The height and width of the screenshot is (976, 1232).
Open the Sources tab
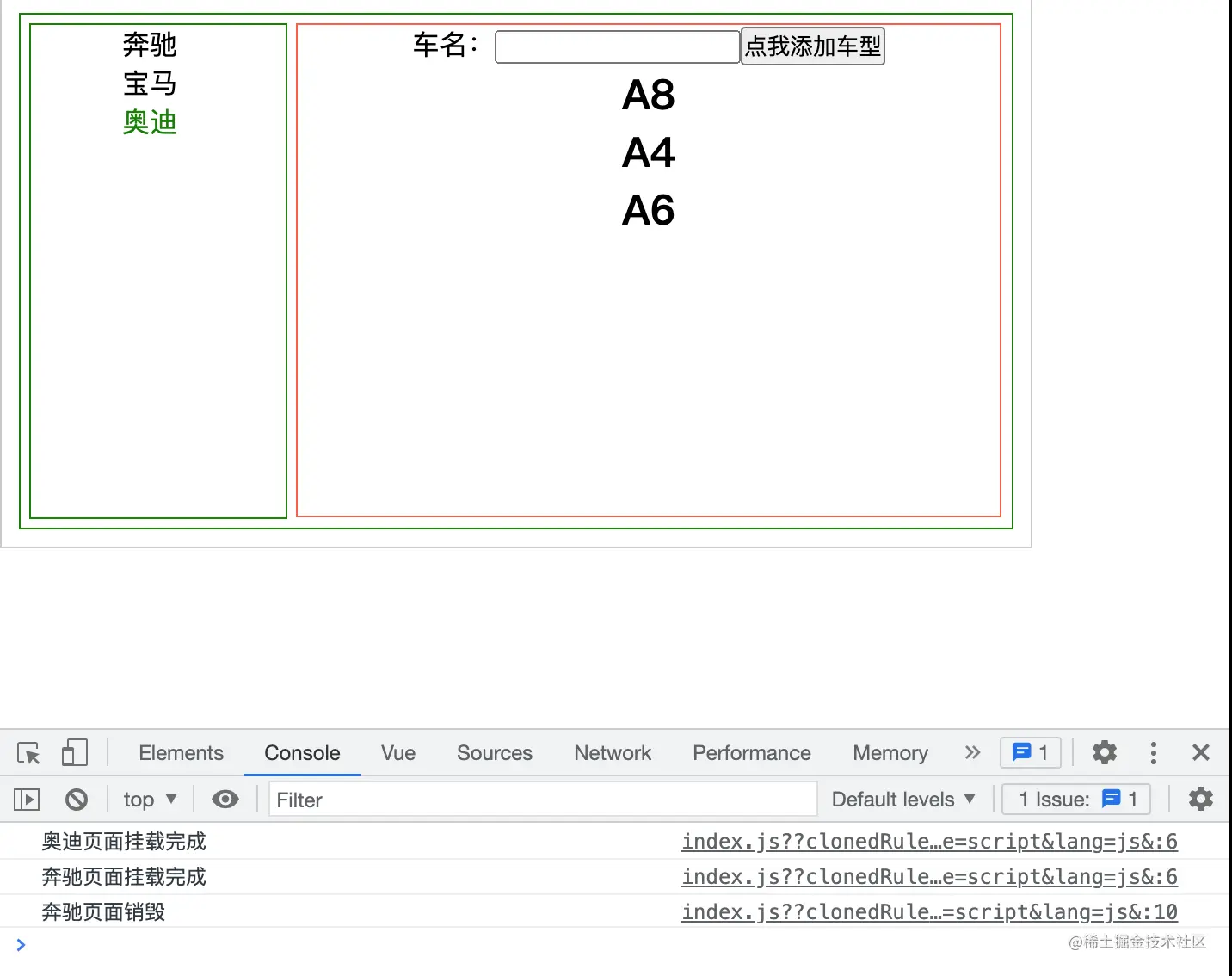pos(495,753)
